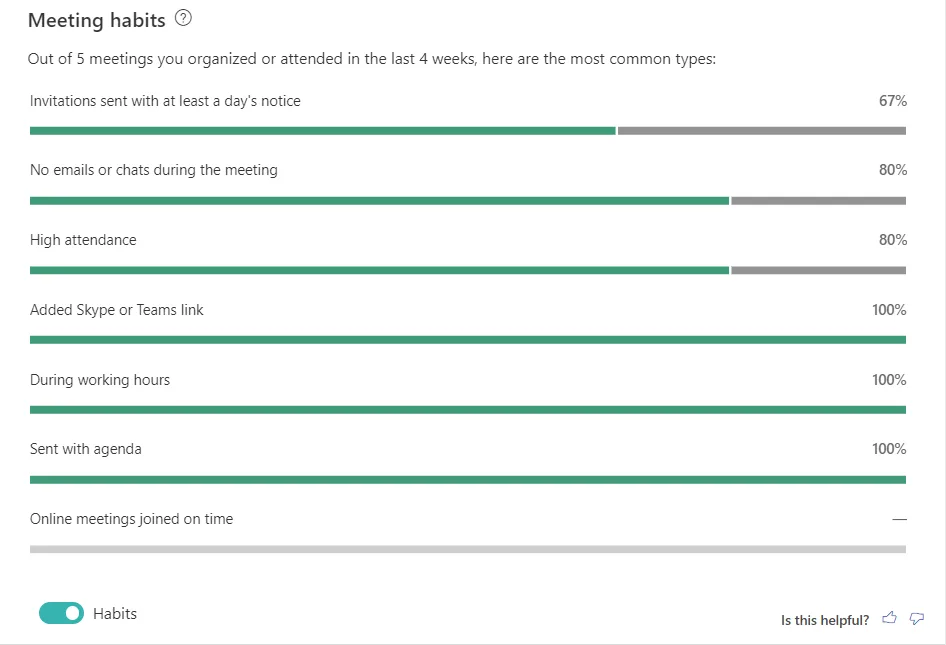
Task: Click 'Online meetings joined on time' label
Action: pos(131,519)
